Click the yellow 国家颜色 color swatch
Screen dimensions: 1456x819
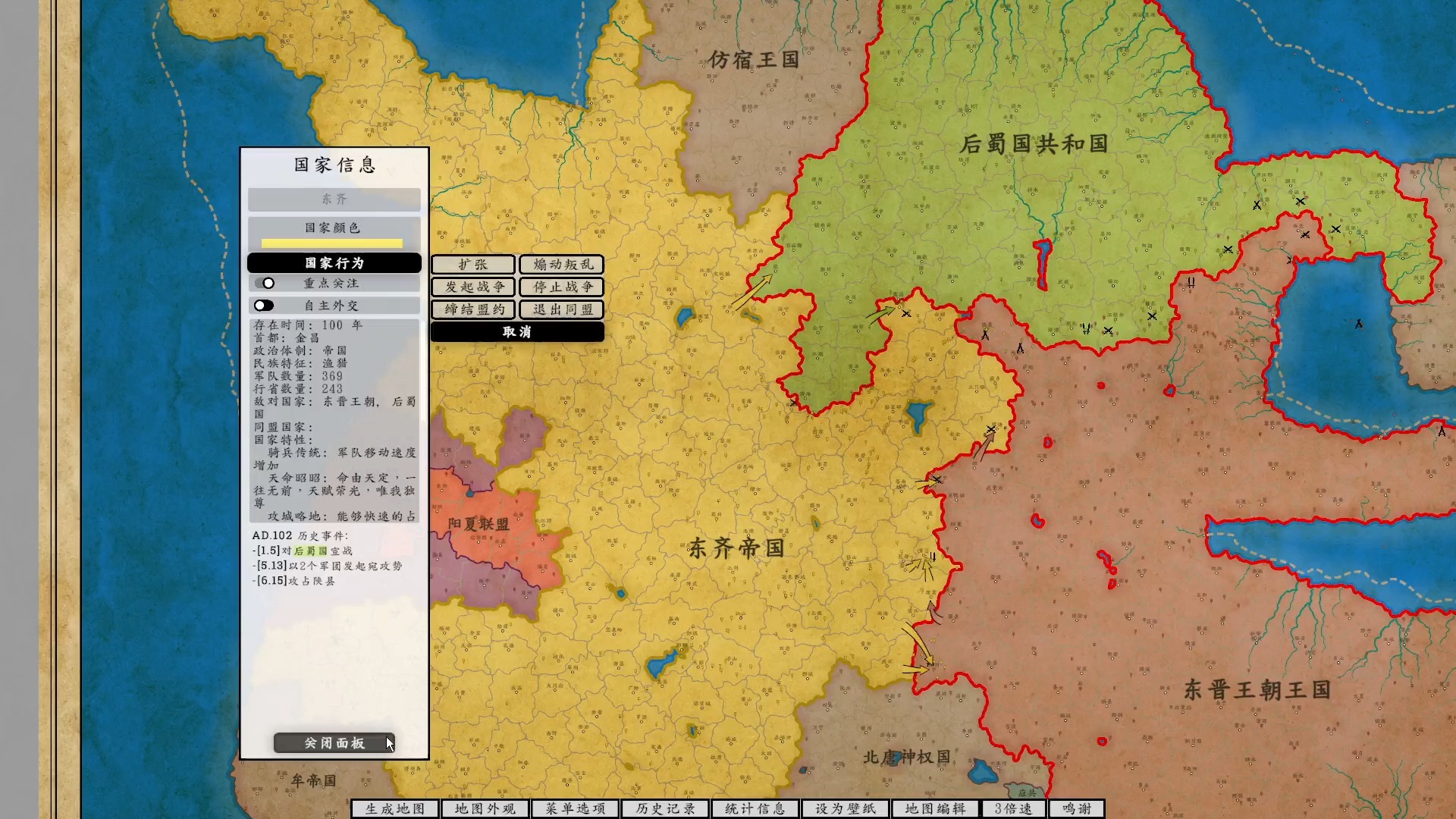tap(332, 243)
